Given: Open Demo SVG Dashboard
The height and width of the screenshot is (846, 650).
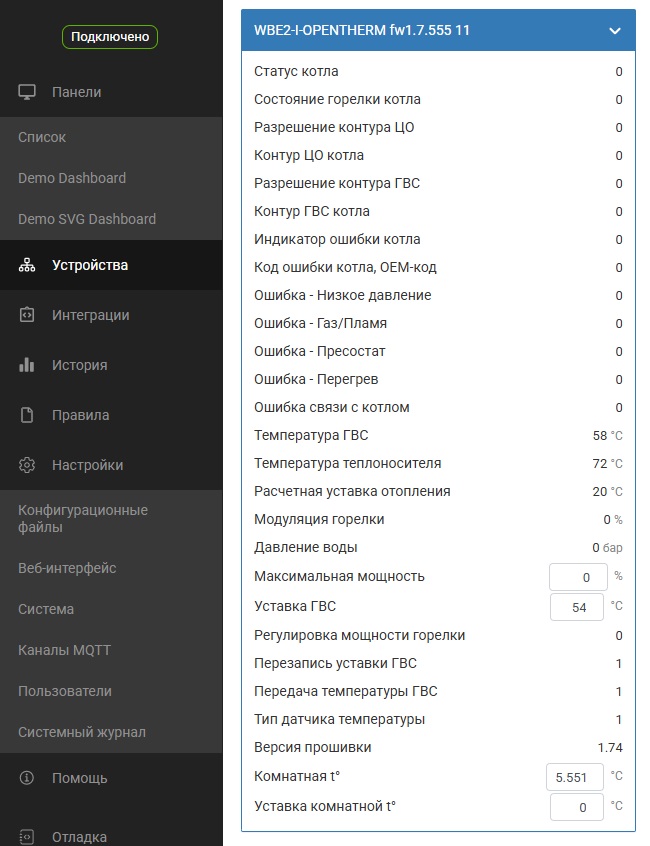Looking at the screenshot, I should coord(87,219).
